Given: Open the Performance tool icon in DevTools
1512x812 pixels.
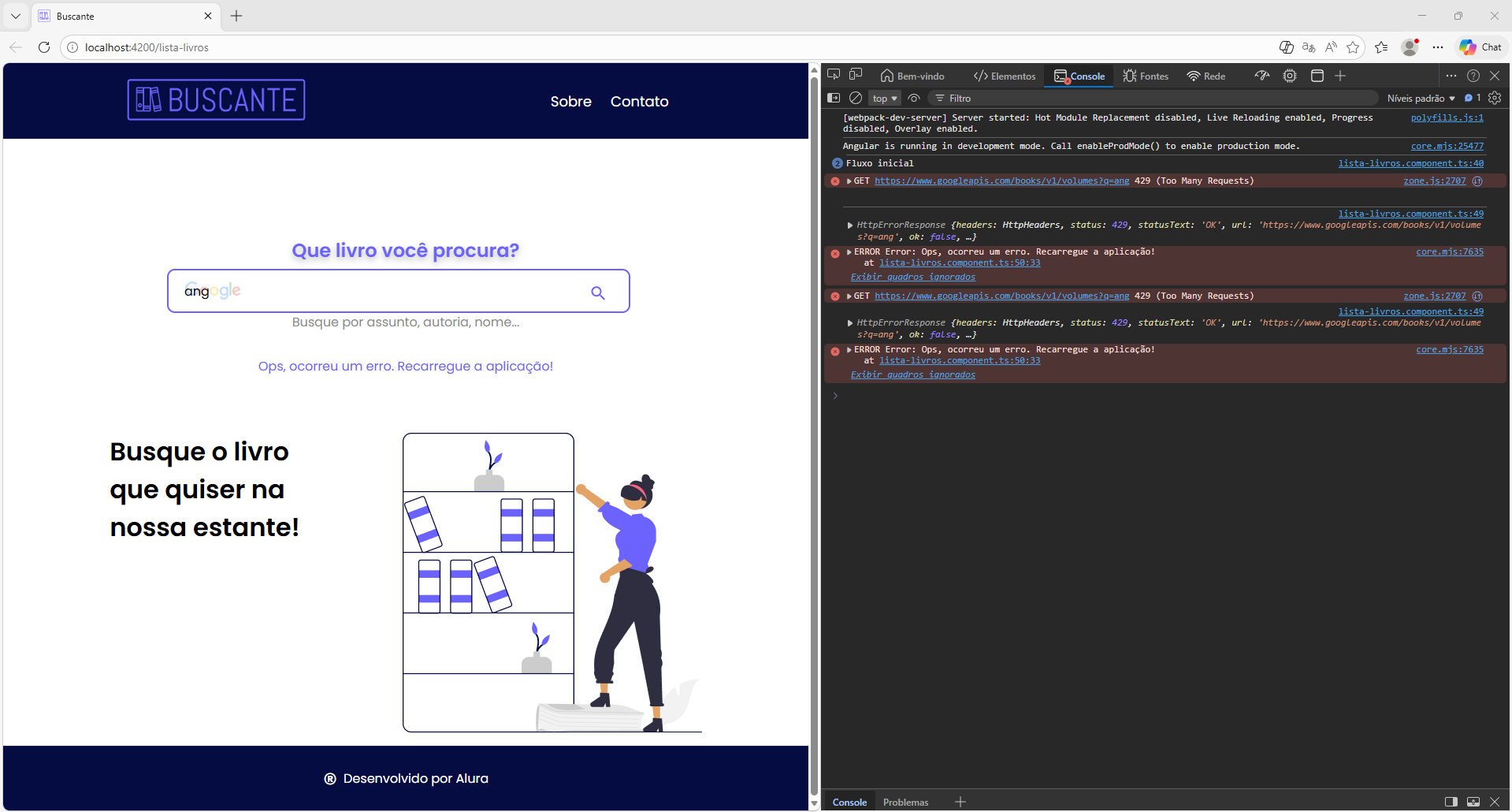Looking at the screenshot, I should (x=1262, y=76).
